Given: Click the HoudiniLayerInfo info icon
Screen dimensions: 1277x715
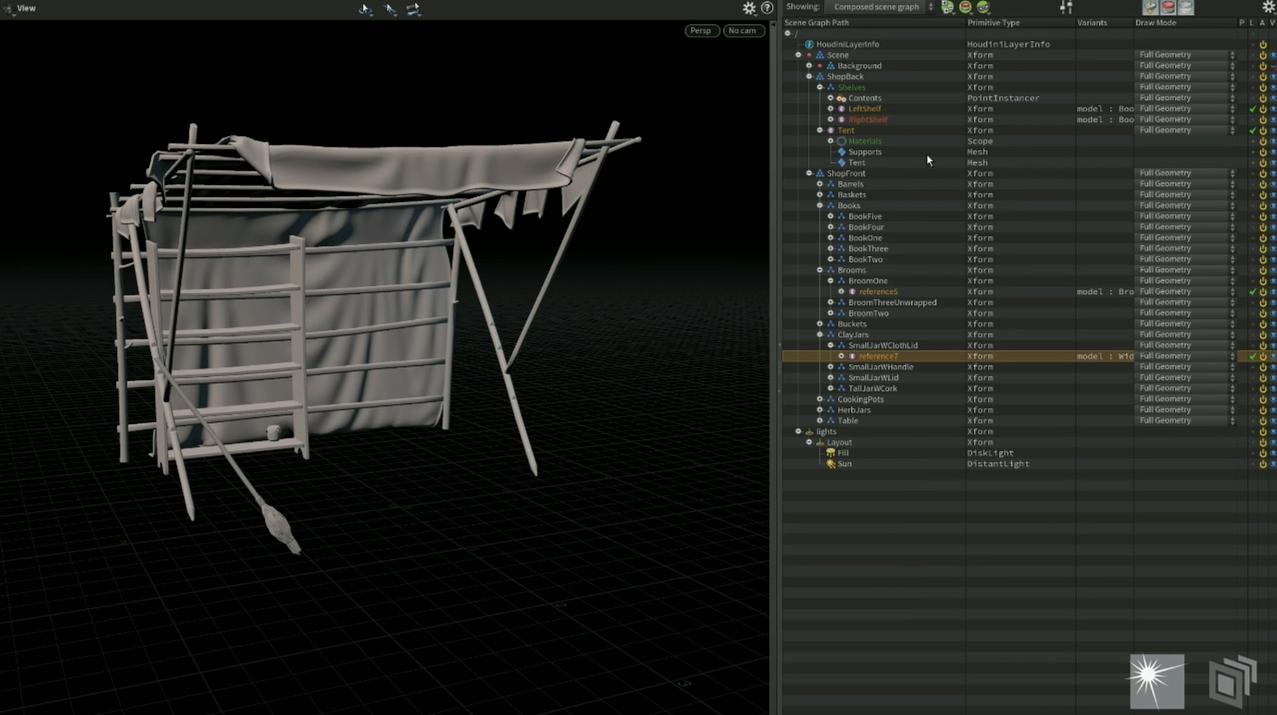Looking at the screenshot, I should tap(809, 44).
